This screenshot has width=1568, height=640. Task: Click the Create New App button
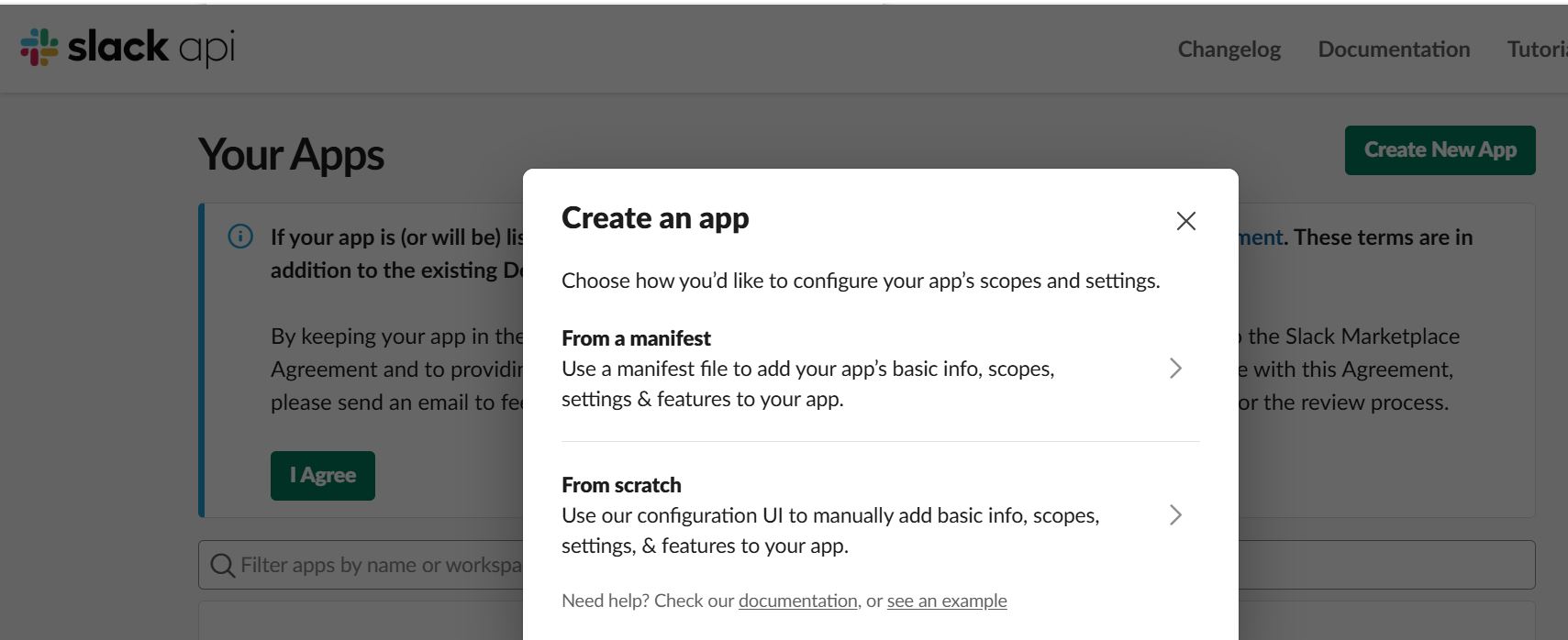(1440, 150)
